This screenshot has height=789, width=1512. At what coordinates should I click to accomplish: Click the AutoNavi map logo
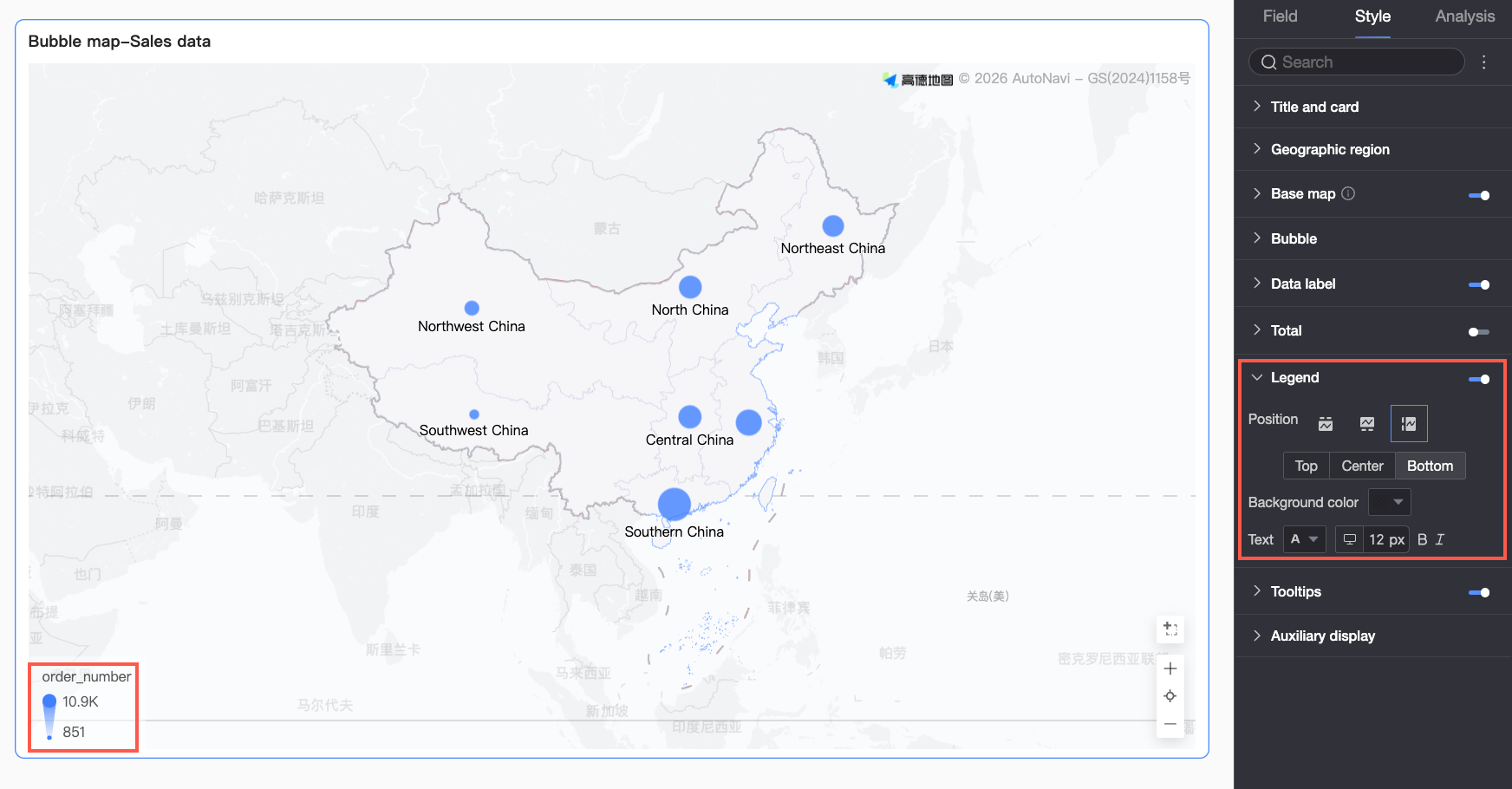click(918, 80)
